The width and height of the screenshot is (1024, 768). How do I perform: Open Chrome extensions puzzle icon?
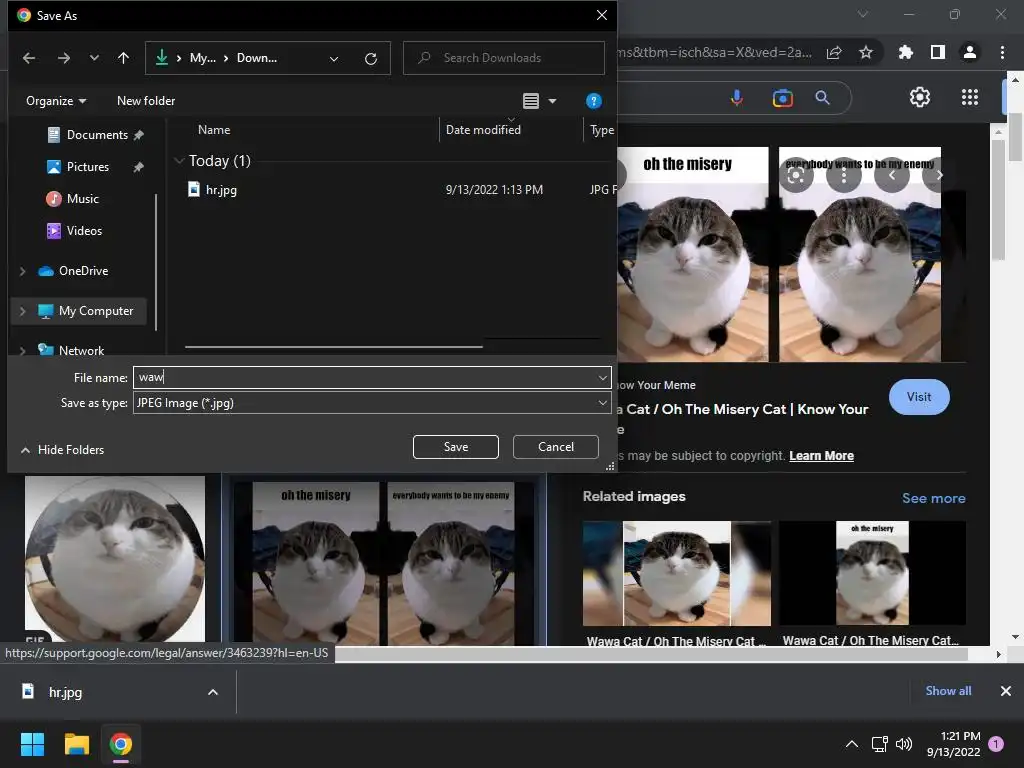pyautogui.click(x=906, y=52)
